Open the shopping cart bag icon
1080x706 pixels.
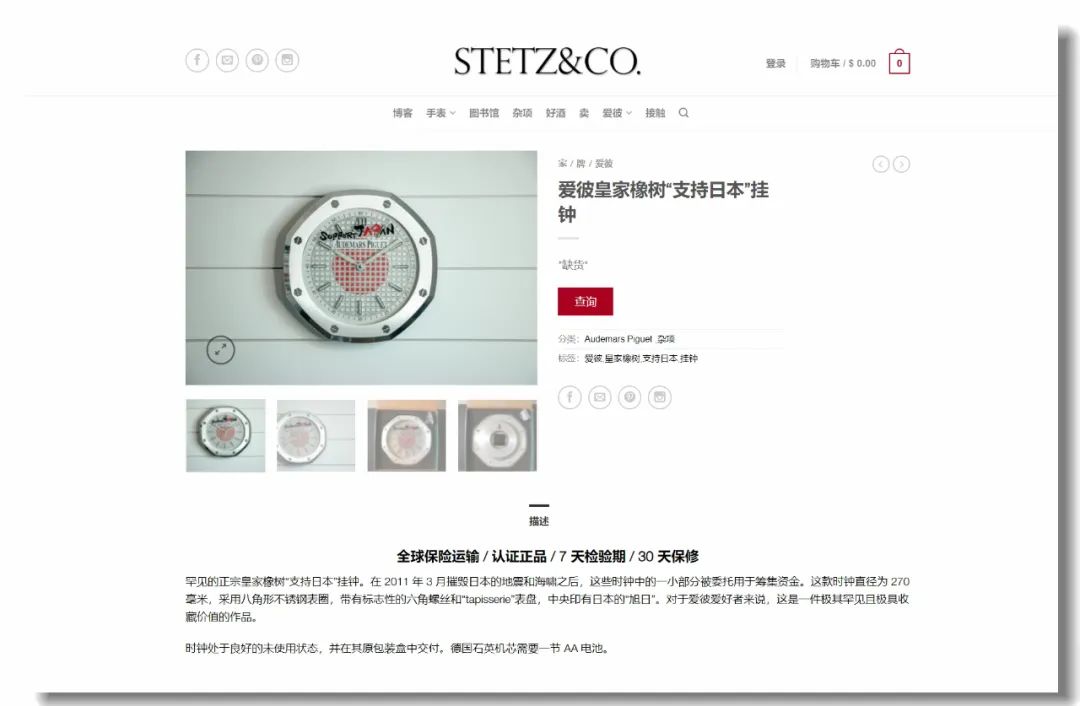pyautogui.click(x=899, y=62)
